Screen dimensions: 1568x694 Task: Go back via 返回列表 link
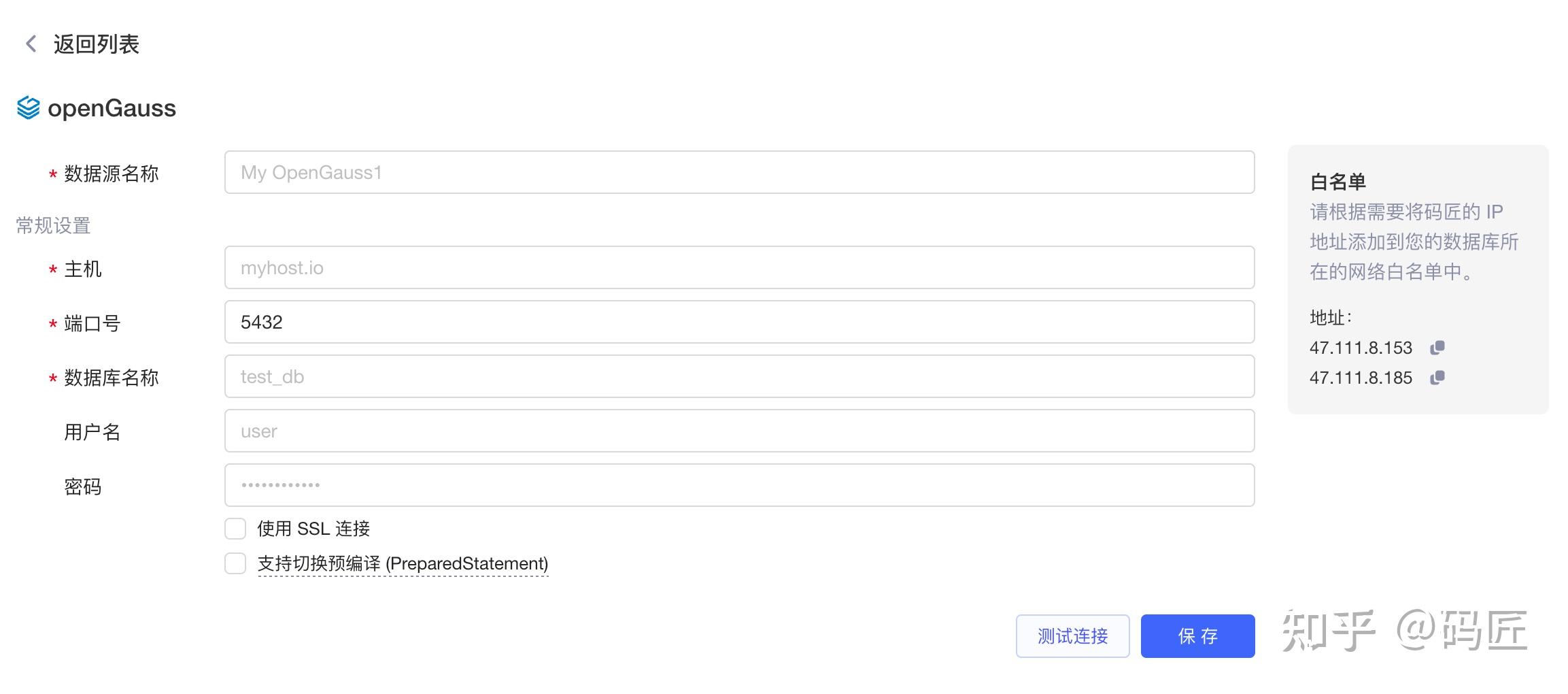pyautogui.click(x=96, y=44)
